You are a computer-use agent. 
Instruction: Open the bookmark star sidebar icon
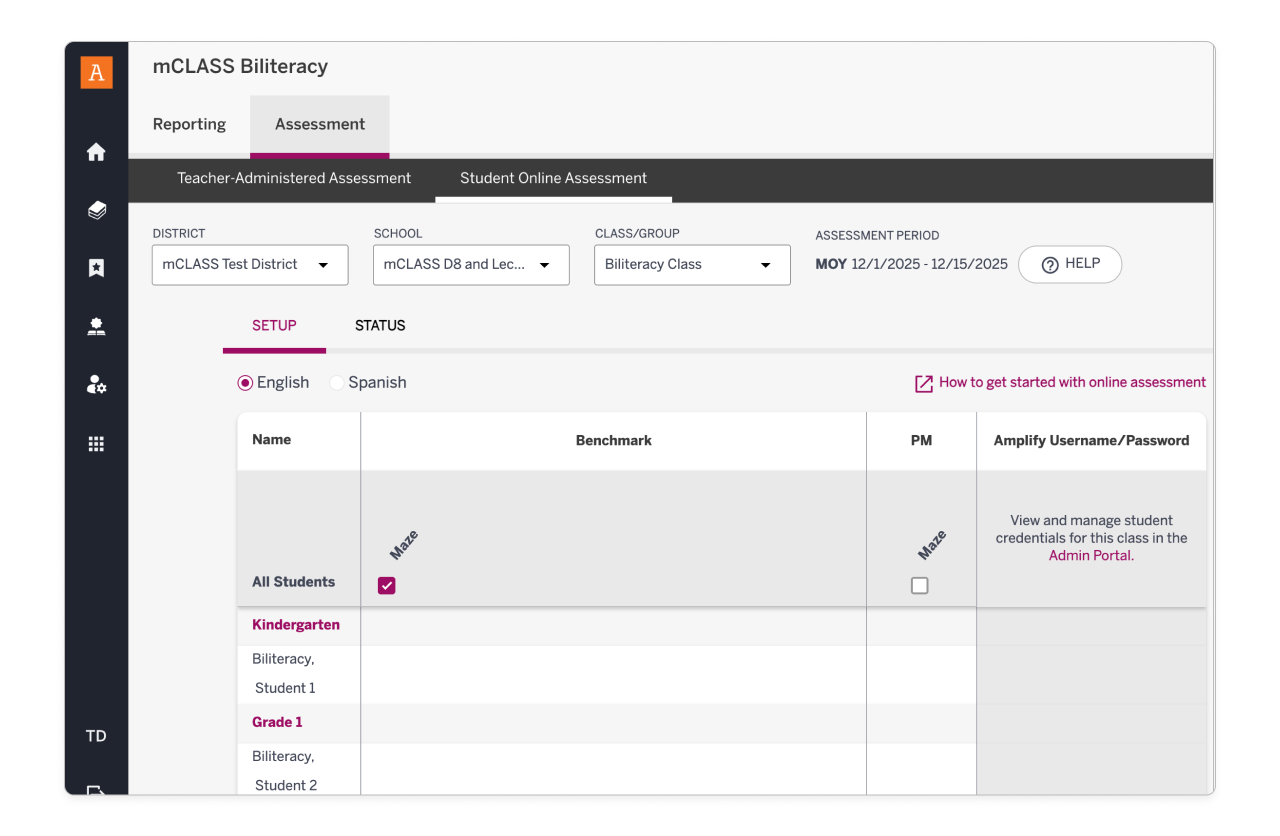[x=96, y=268]
